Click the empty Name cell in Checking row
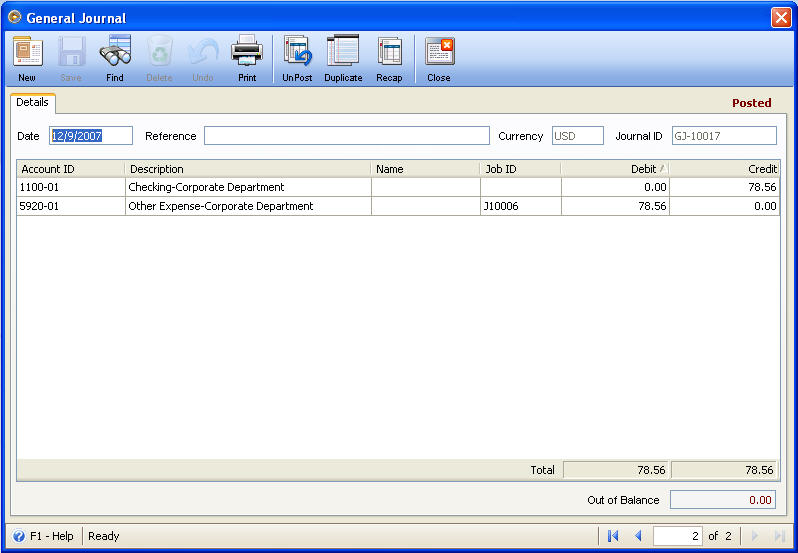The height and width of the screenshot is (553, 798). coord(426,187)
